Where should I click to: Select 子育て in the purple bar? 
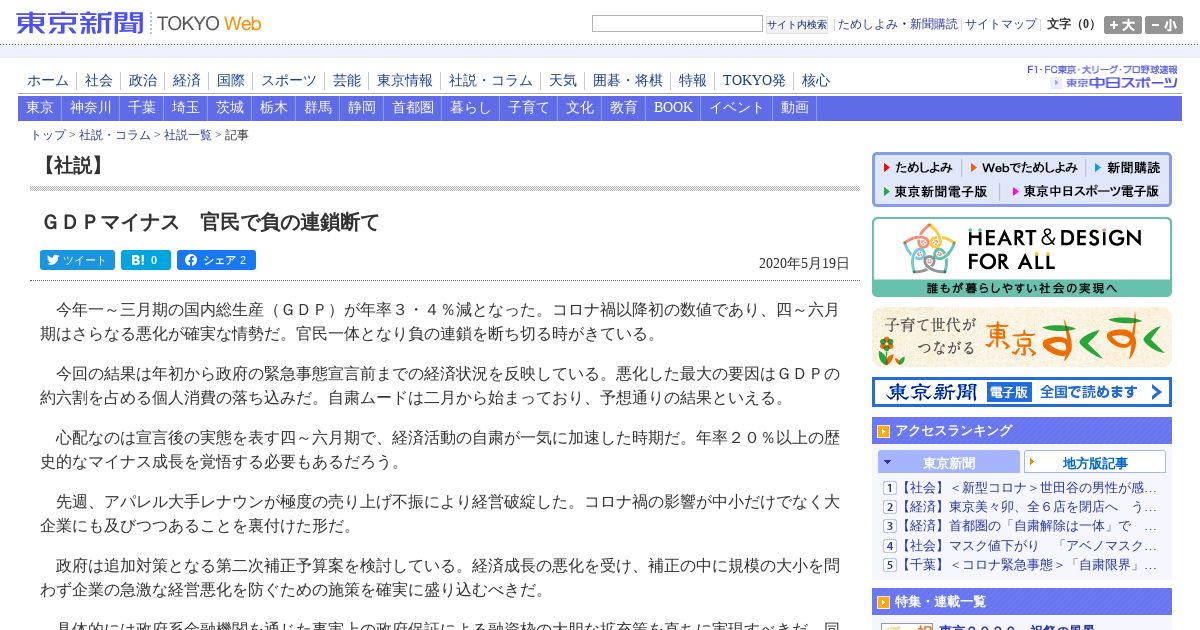click(x=529, y=108)
